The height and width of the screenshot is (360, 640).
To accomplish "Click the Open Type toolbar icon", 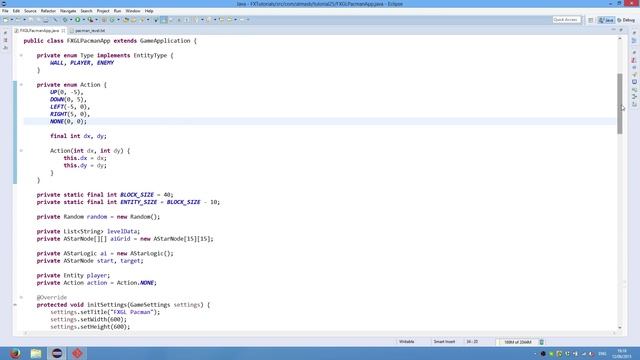I will click(x=126, y=20).
